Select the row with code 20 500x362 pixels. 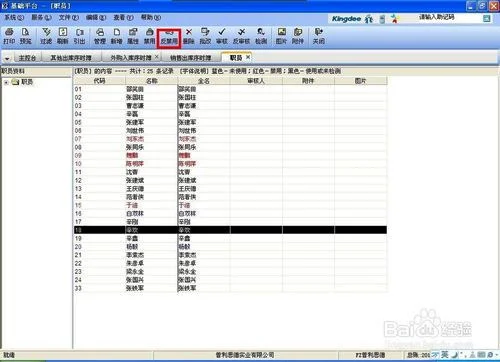click(x=230, y=247)
